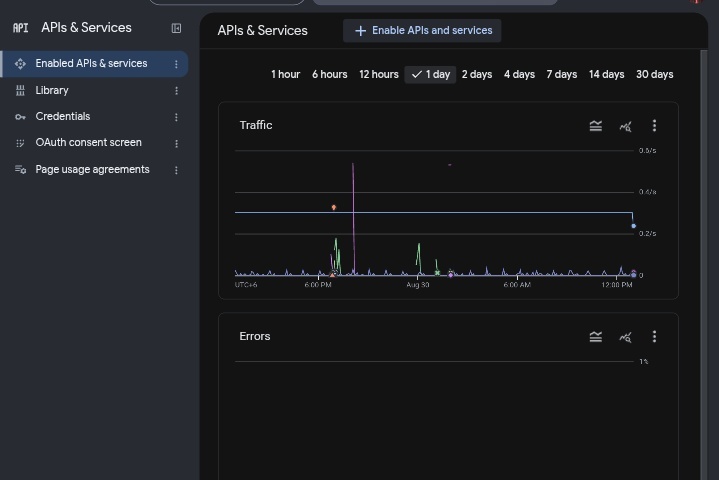Screen dimensions: 719x480
Task: Click the green X marker on Traffic chart axis
Action: [x=437, y=273]
